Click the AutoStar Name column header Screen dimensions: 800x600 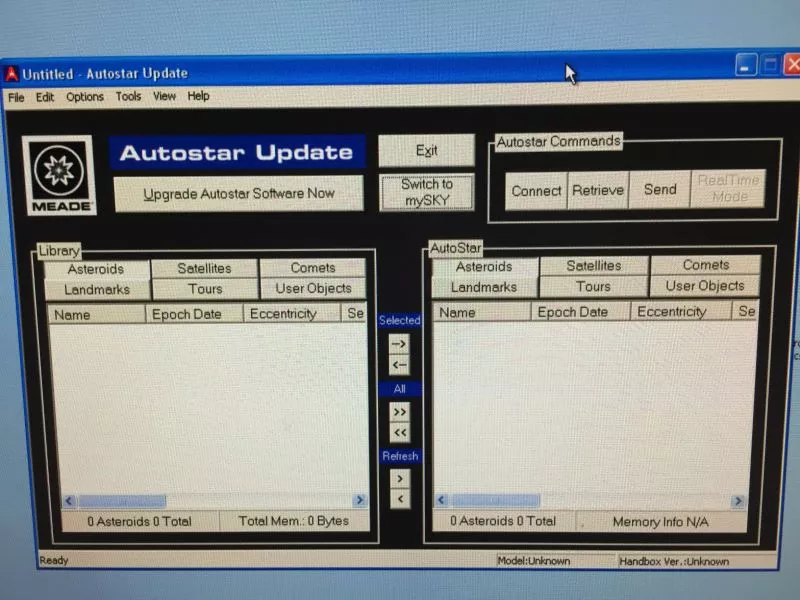(482, 312)
